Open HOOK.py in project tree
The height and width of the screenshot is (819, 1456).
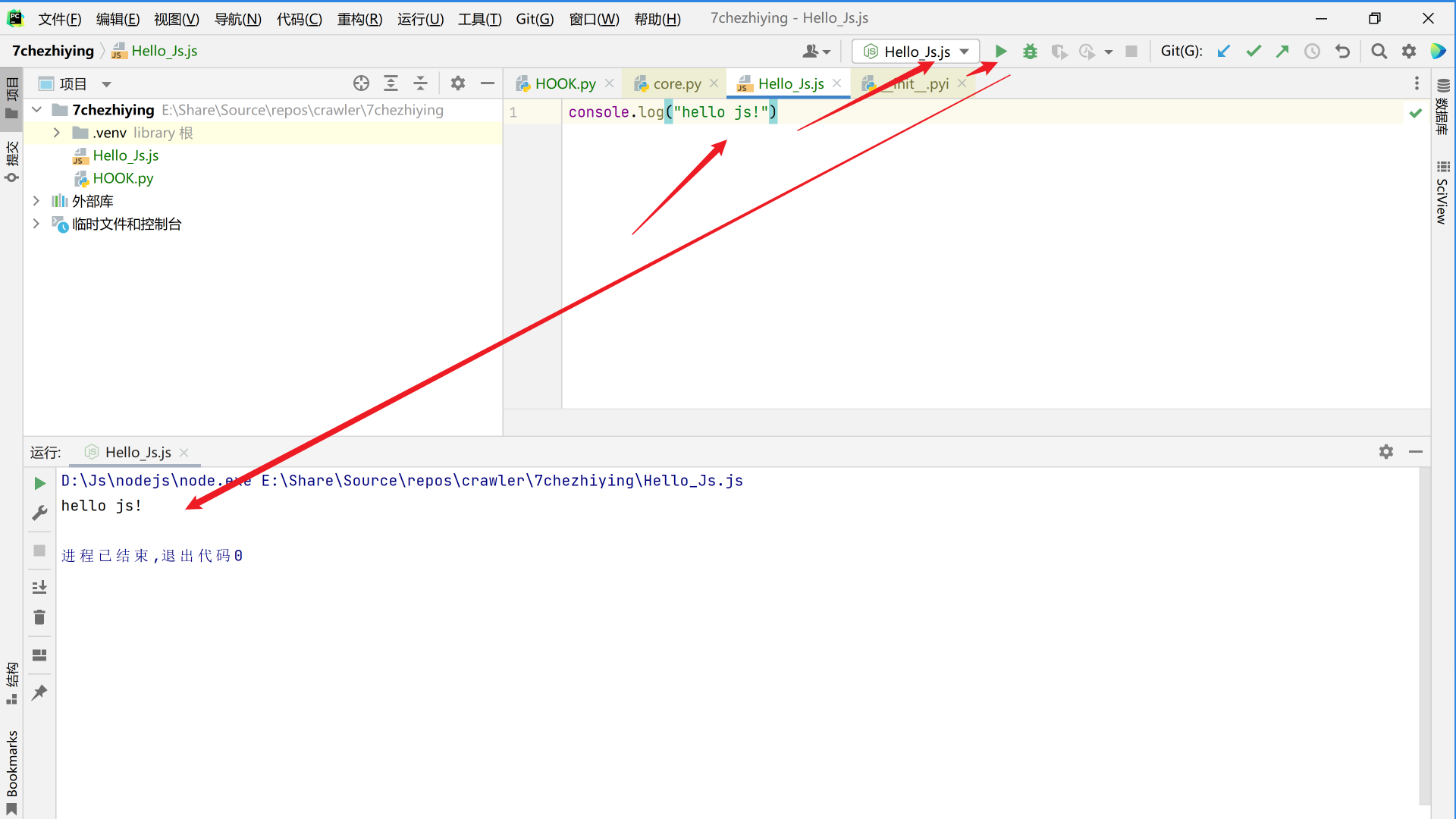(x=123, y=178)
